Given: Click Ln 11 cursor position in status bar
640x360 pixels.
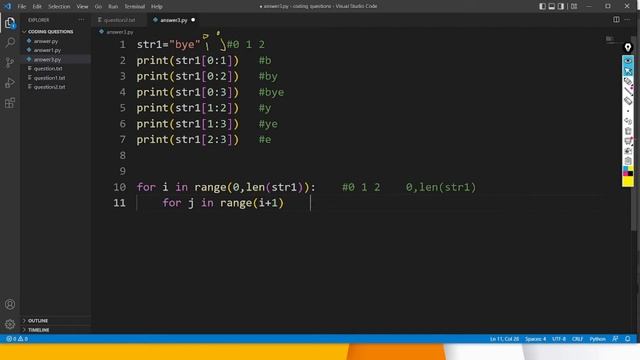Looking at the screenshot, I should coord(504,339).
